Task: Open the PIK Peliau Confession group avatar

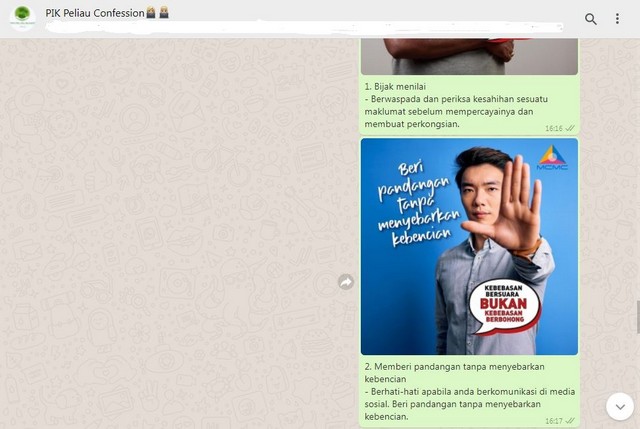Action: (22, 17)
